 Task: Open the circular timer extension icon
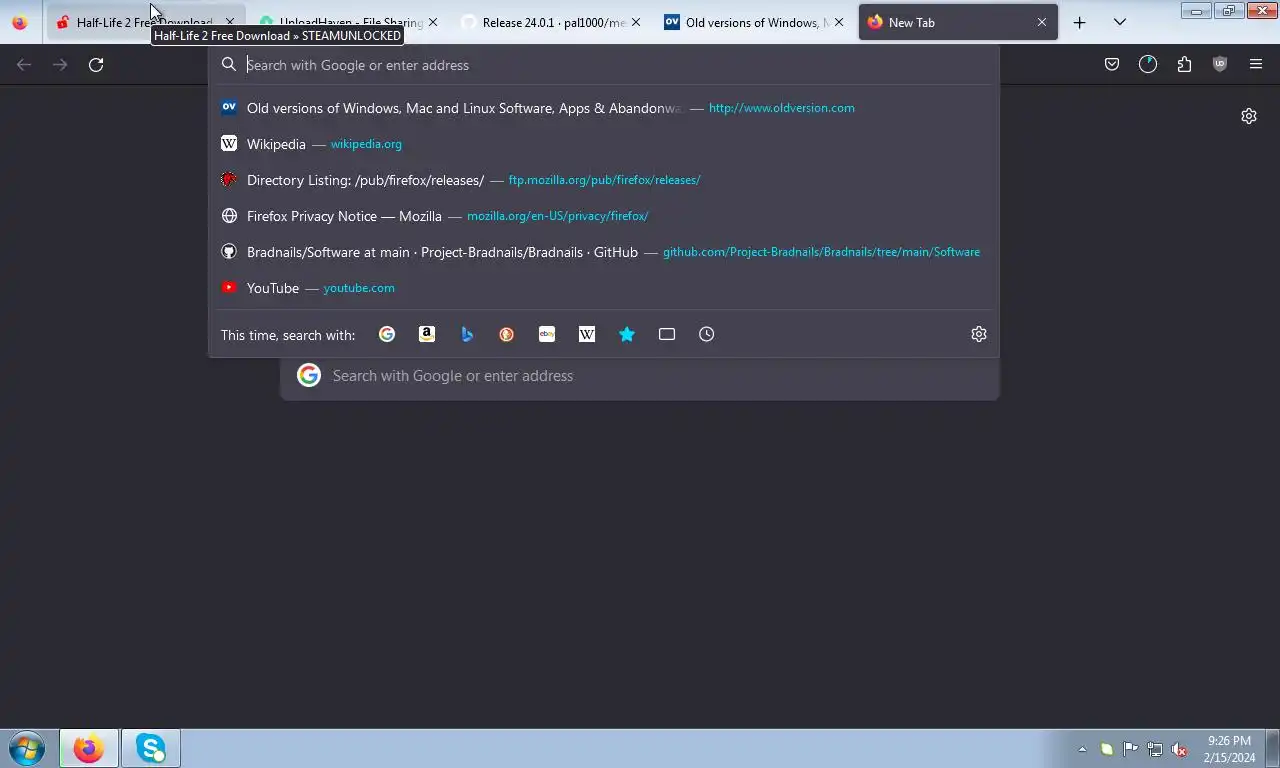point(1148,65)
